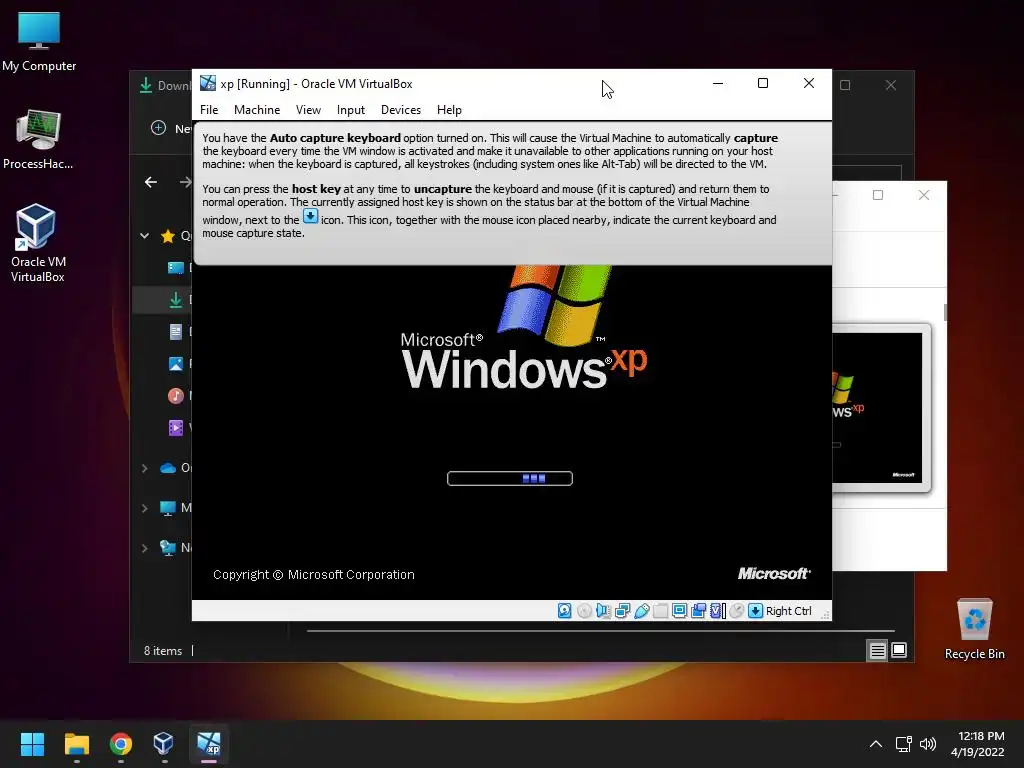The height and width of the screenshot is (768, 1024).
Task: Open Oracle VM VirtualBox desktop shortcut
Action: (37, 243)
